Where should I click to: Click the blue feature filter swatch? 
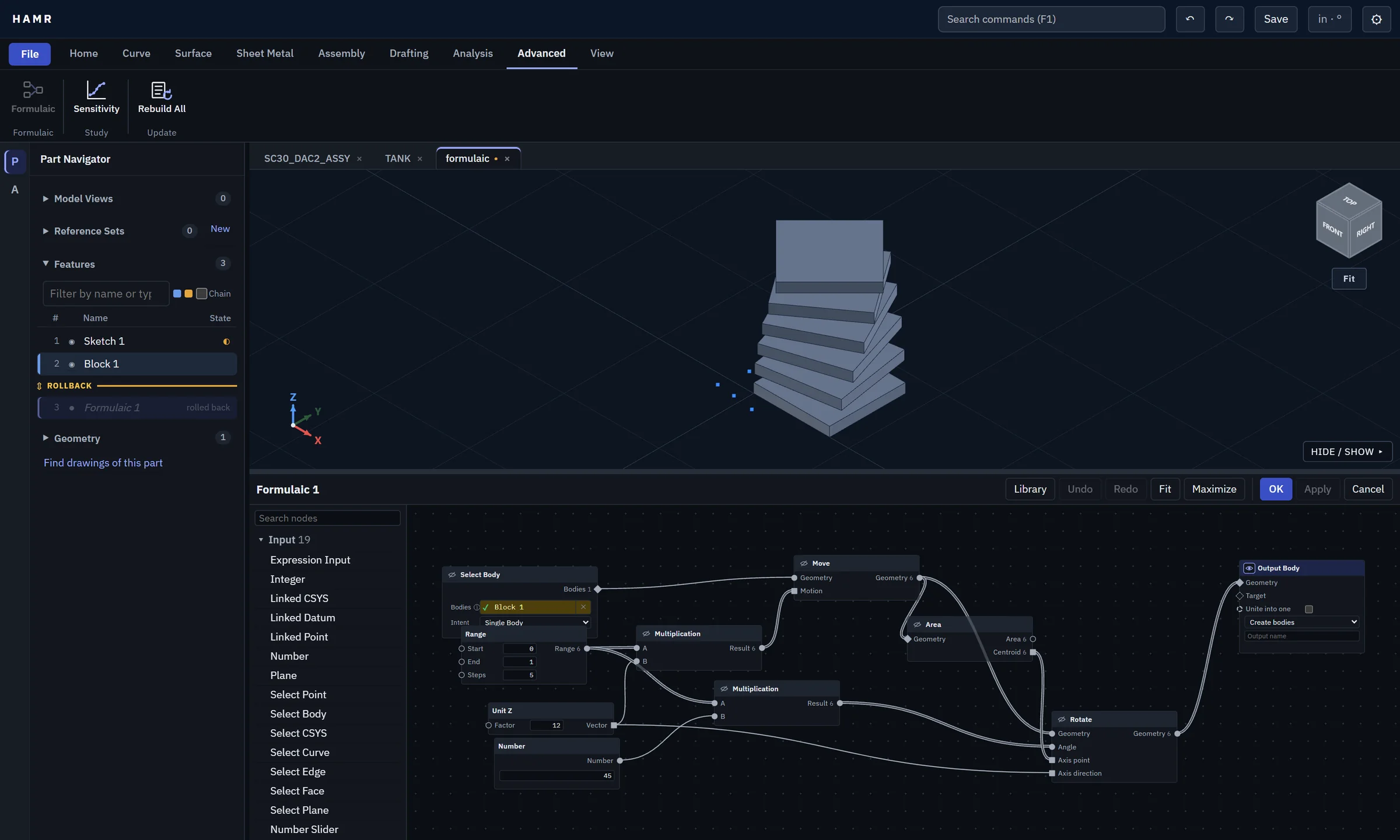pos(177,293)
